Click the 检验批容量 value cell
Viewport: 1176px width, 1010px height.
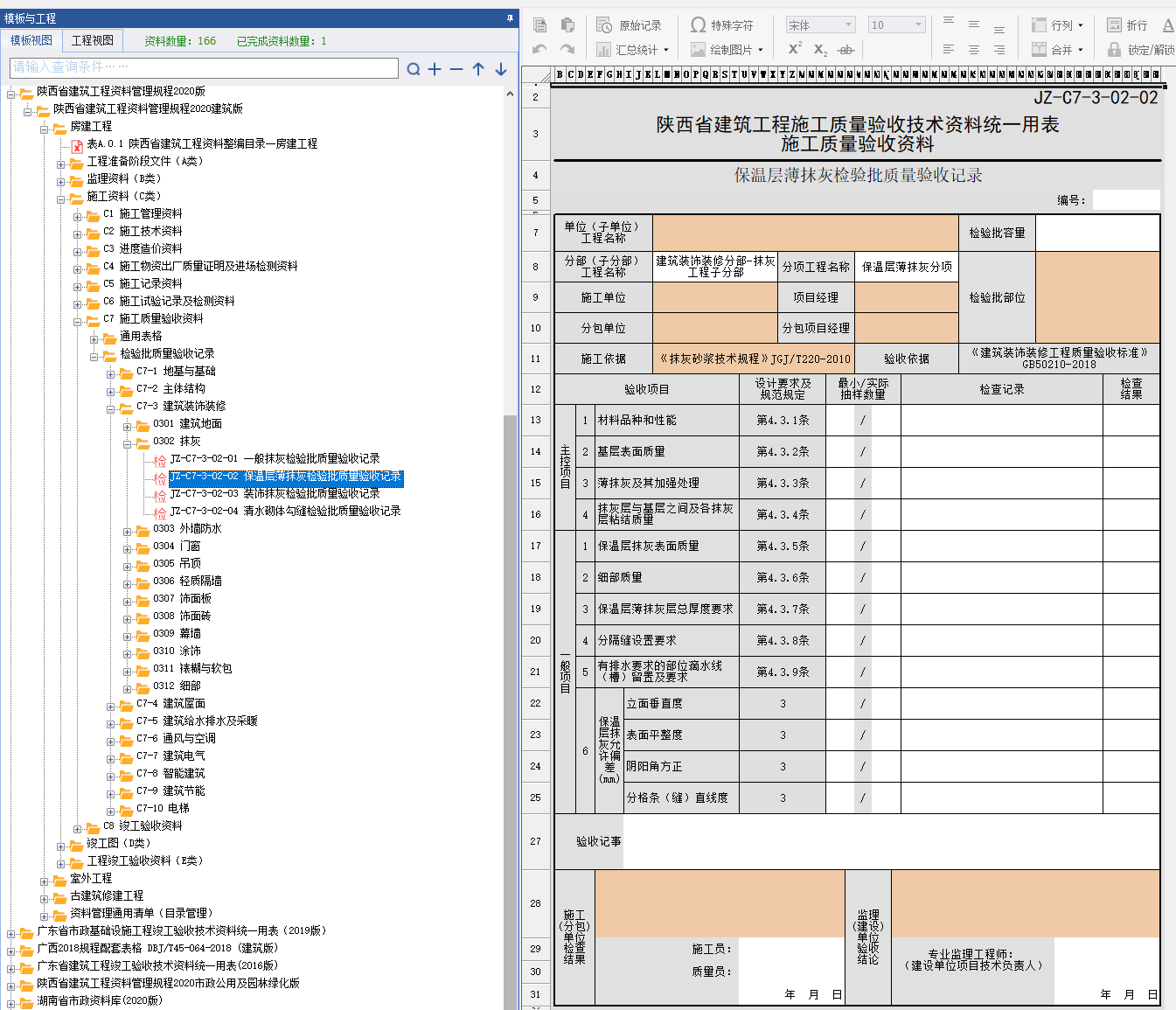1098,233
